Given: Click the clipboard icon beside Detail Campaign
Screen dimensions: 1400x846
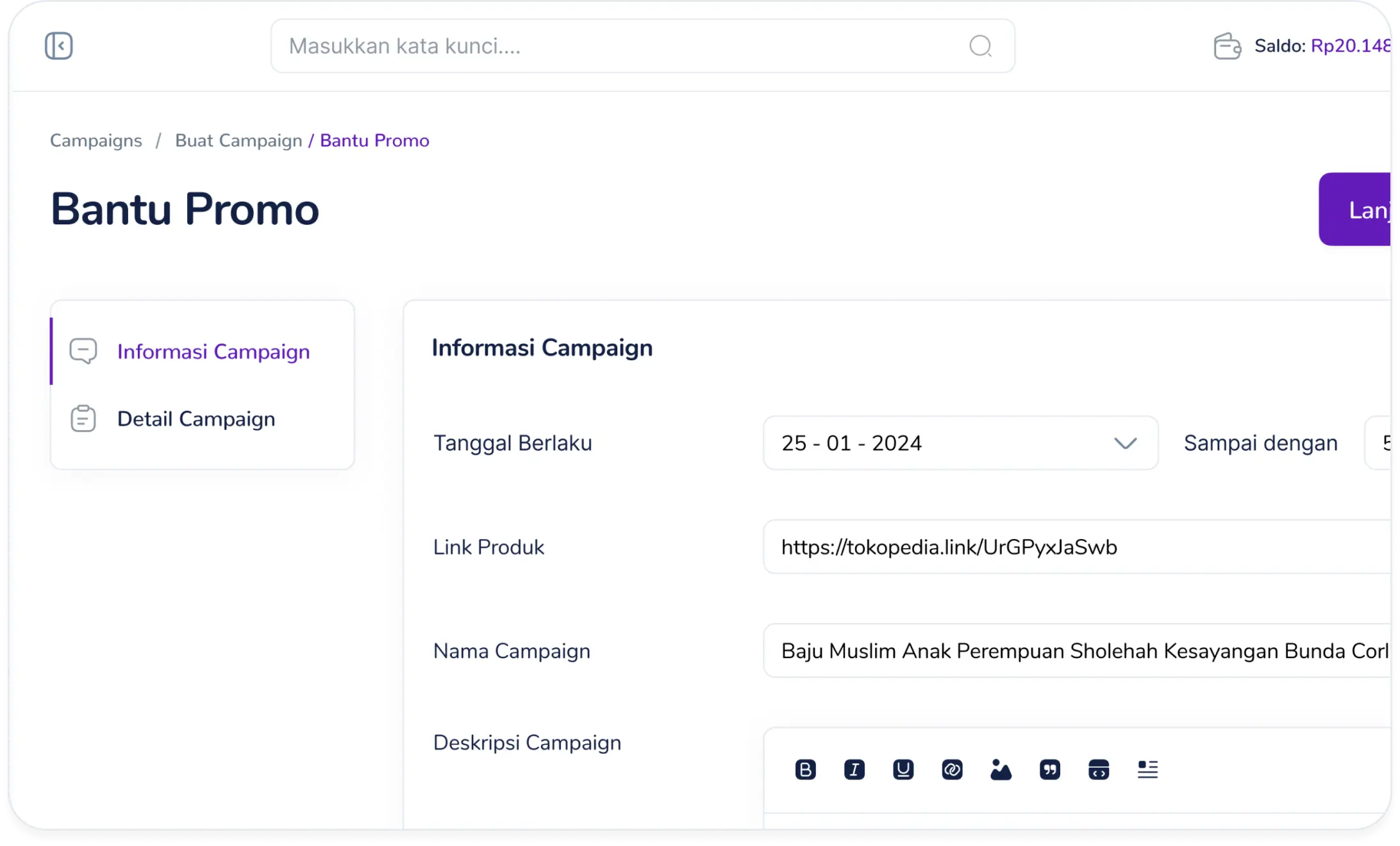Looking at the screenshot, I should click(x=82, y=419).
